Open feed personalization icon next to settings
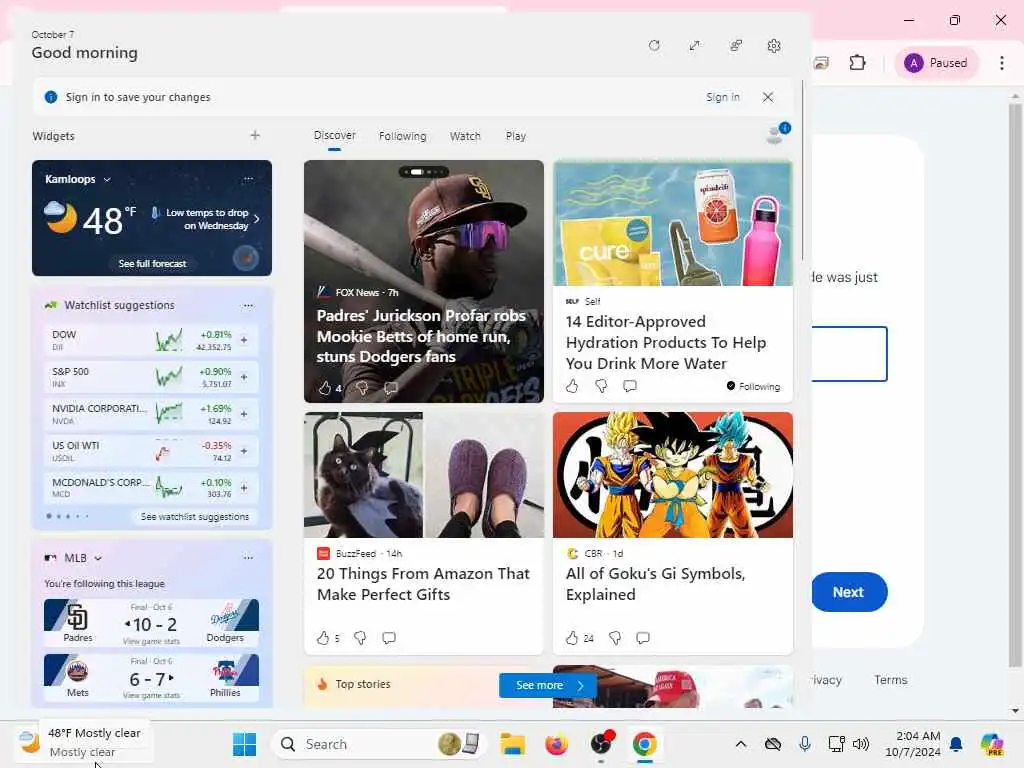This screenshot has height=768, width=1024. point(736,46)
